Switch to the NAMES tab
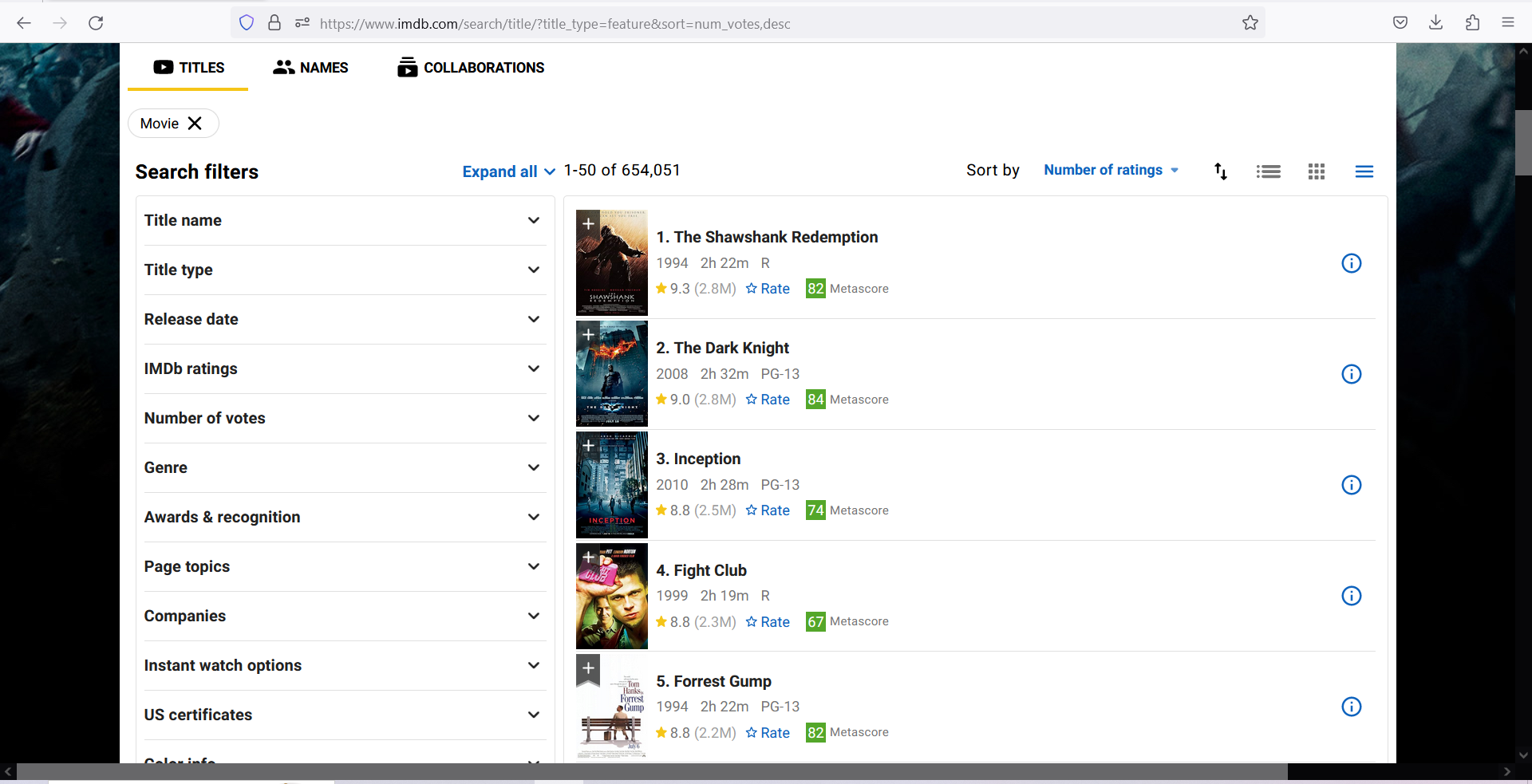This screenshot has height=784, width=1532. pos(310,67)
